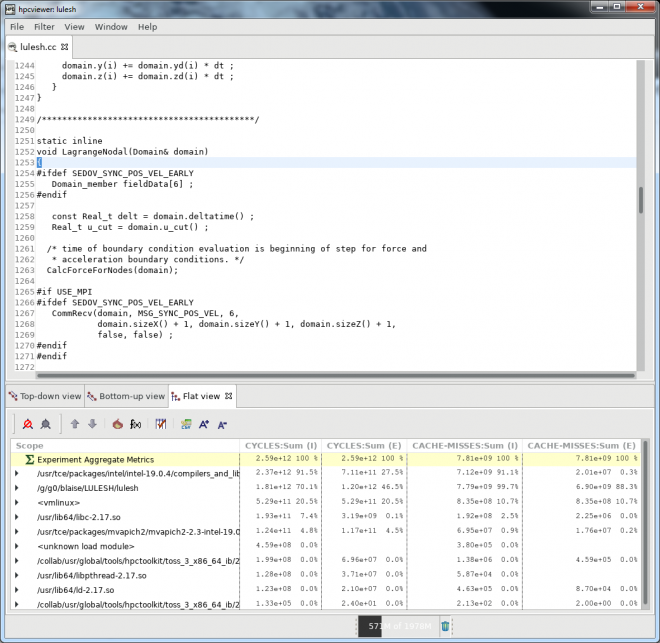Image resolution: width=660 pixels, height=643 pixels.
Task: Click the unflatten one level icon
Action: point(45,424)
